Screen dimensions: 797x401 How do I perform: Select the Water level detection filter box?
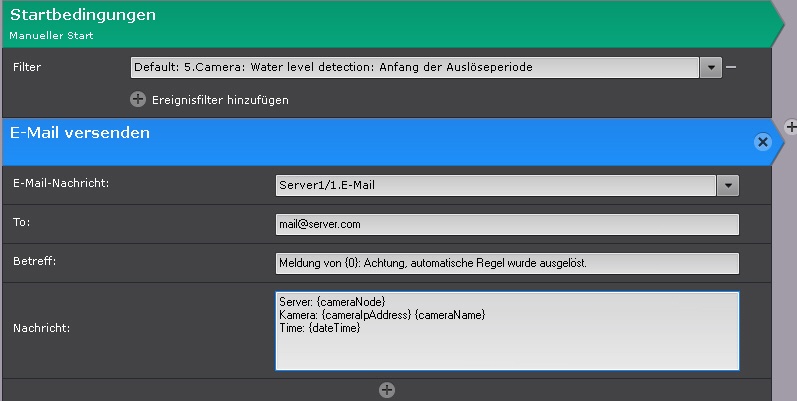pyautogui.click(x=414, y=68)
